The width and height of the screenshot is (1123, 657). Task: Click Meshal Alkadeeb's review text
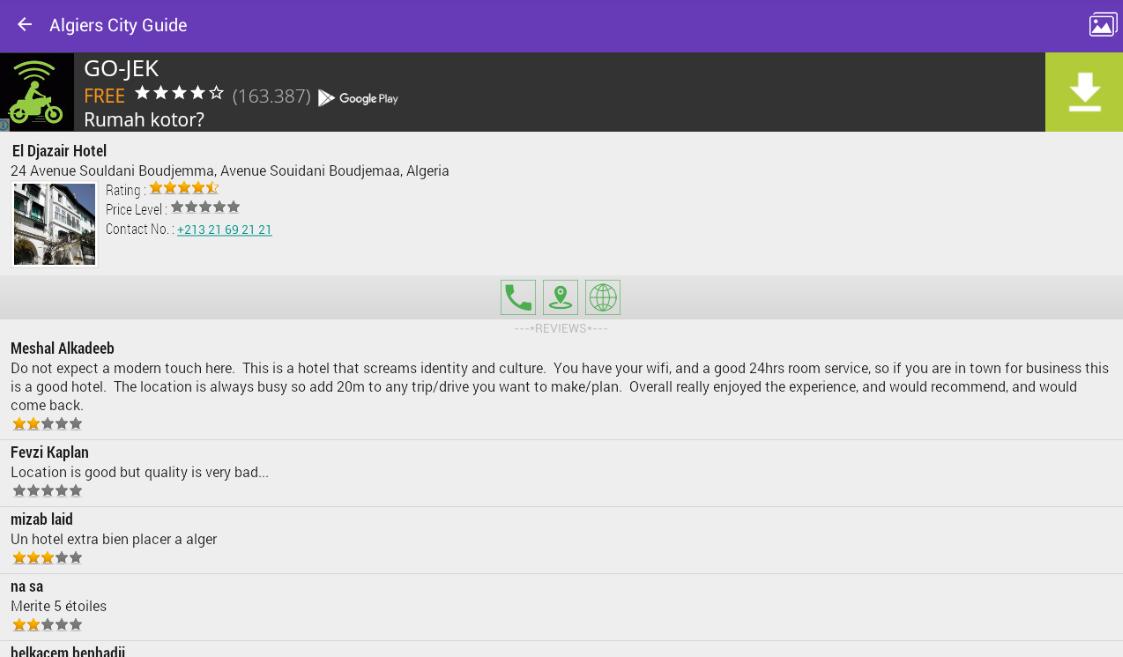pyautogui.click(x=559, y=386)
